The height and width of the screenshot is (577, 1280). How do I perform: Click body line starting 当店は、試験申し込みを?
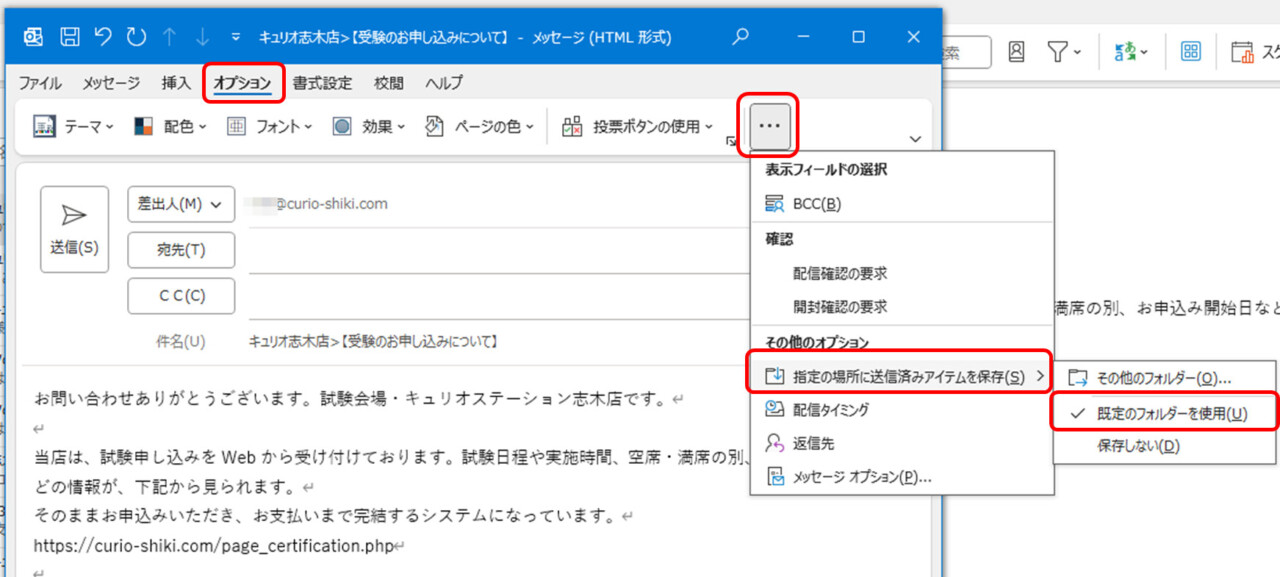click(x=391, y=458)
